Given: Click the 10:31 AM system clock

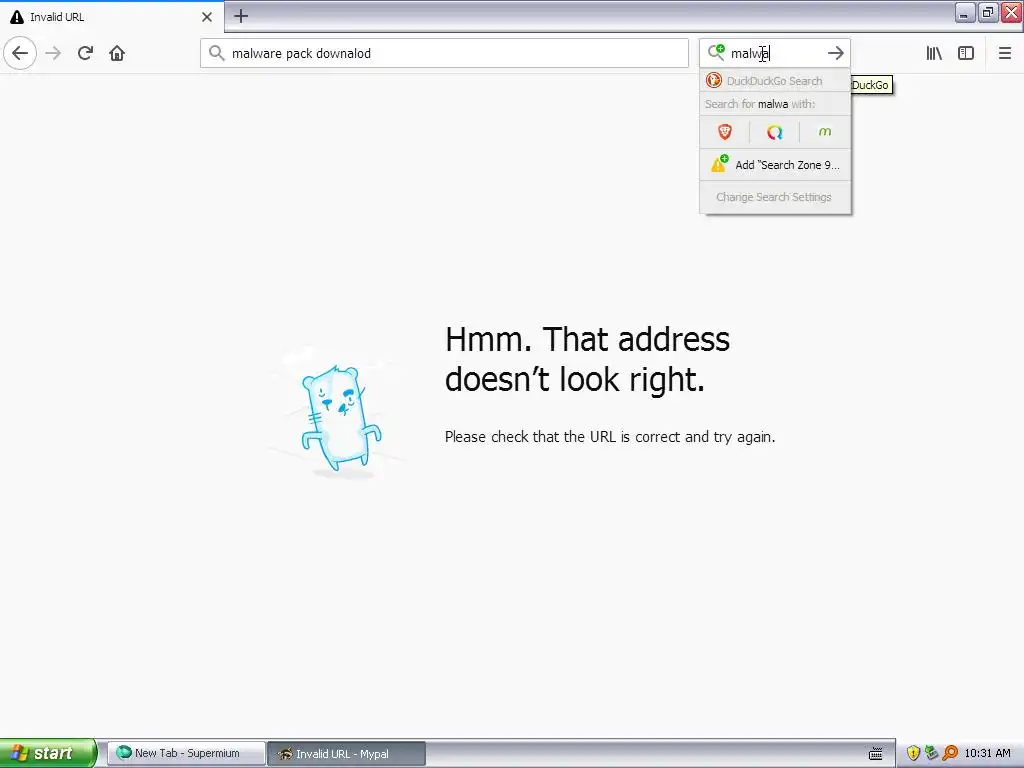Looking at the screenshot, I should click(987, 753).
